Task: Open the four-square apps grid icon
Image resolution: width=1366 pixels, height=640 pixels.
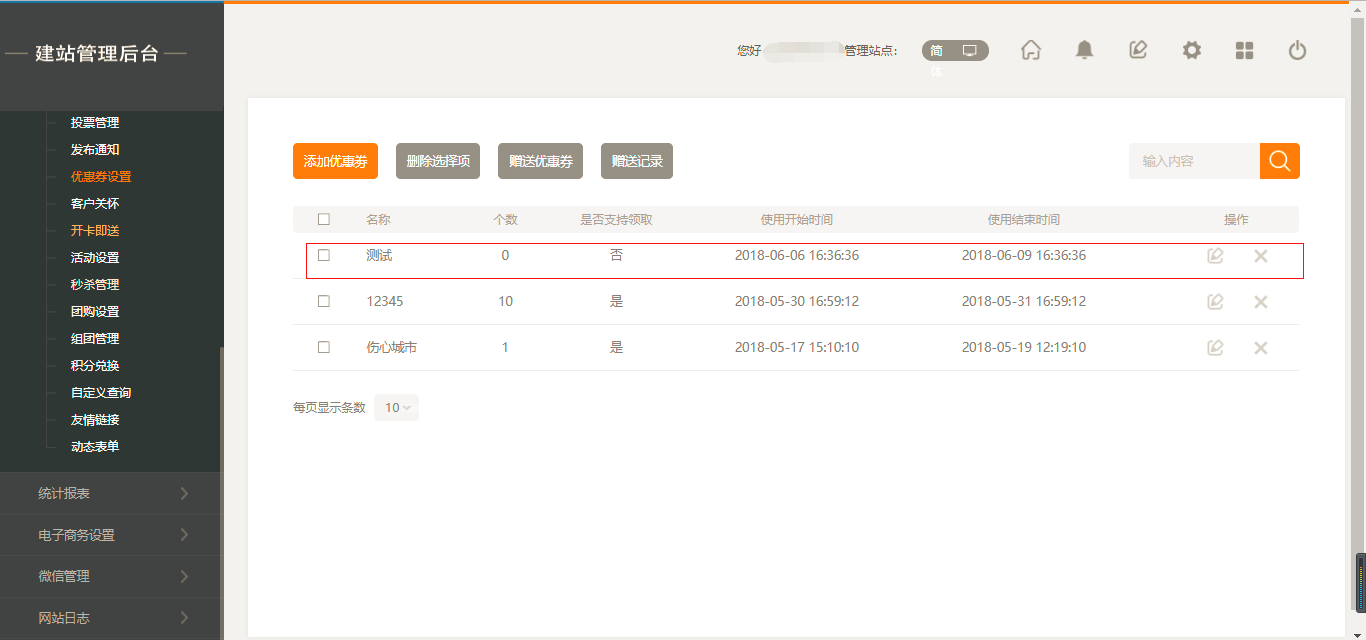Action: coord(1244,50)
